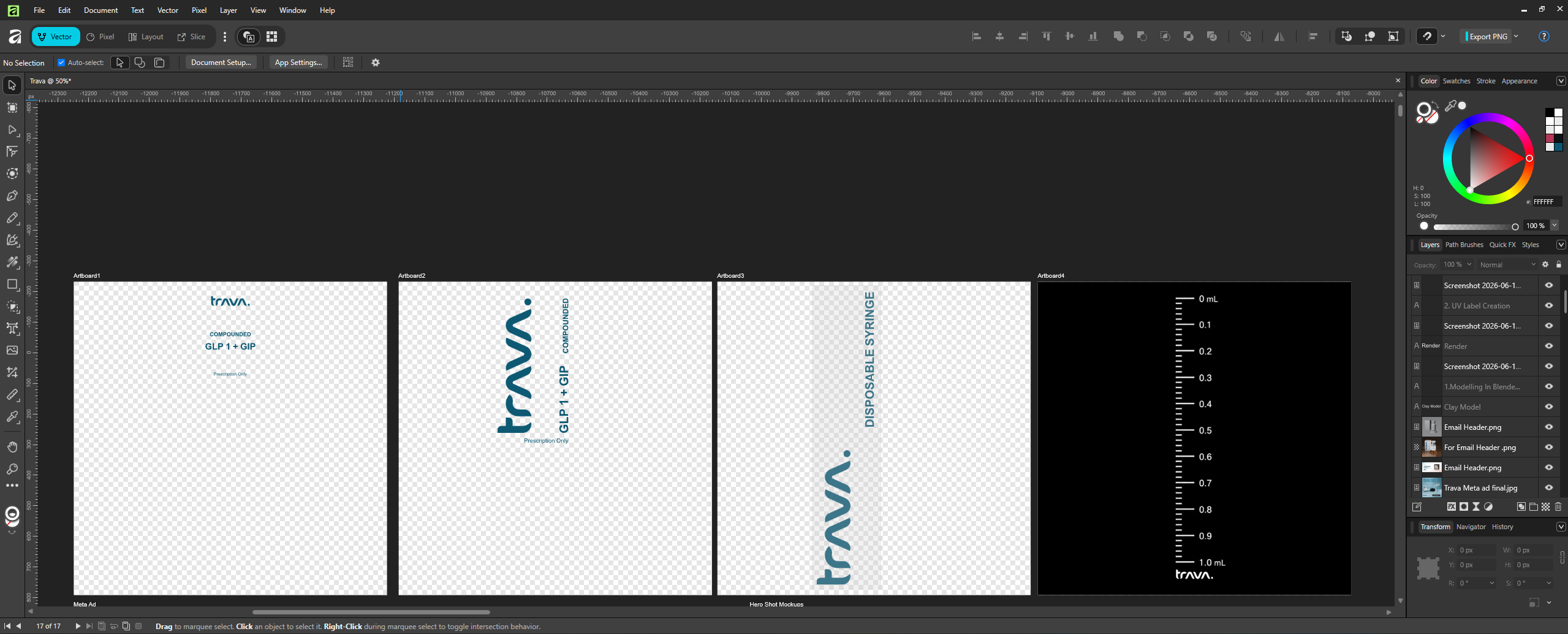Hide the Clay Model layer

[1549, 407]
